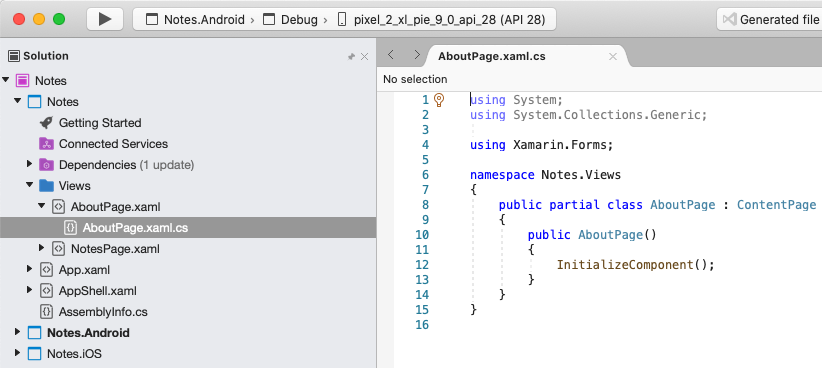Click the AppShell.xaml file icon

pos(46,290)
